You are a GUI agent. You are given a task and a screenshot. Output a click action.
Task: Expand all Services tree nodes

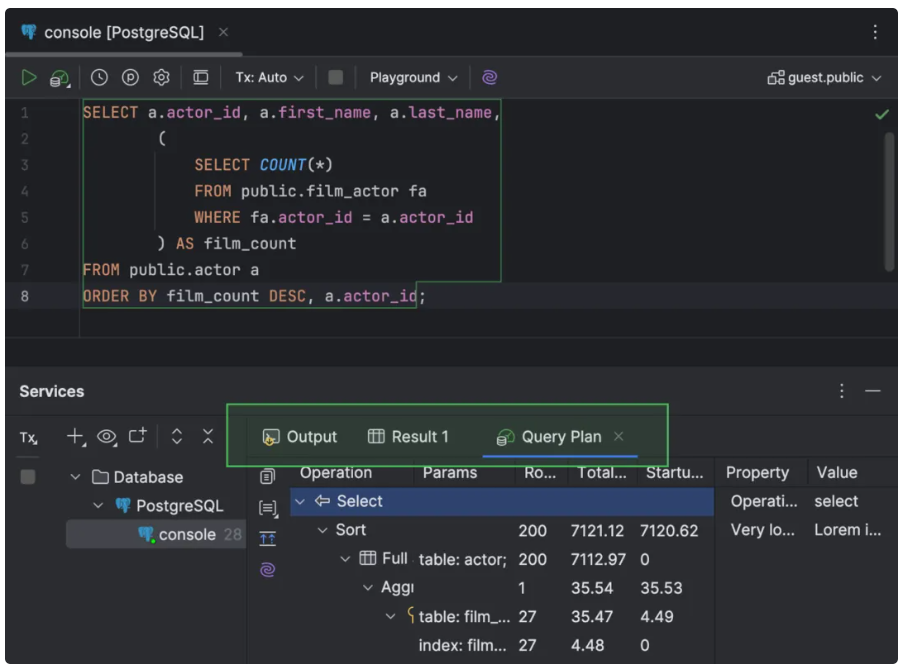click(177, 436)
